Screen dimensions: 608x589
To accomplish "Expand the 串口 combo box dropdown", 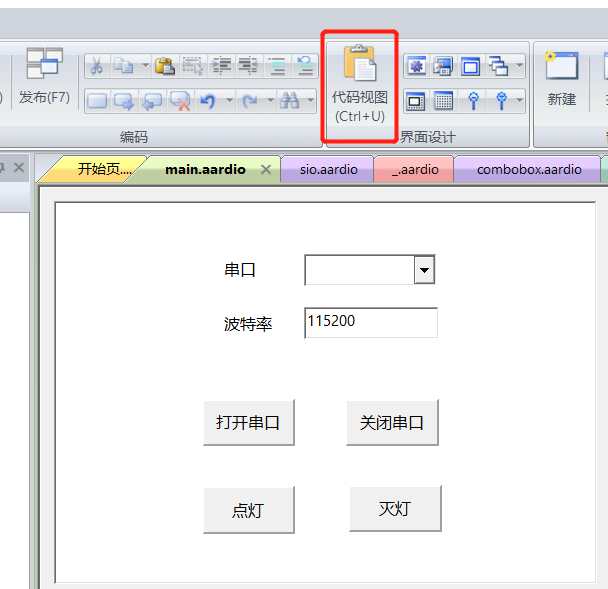I will pos(425,270).
